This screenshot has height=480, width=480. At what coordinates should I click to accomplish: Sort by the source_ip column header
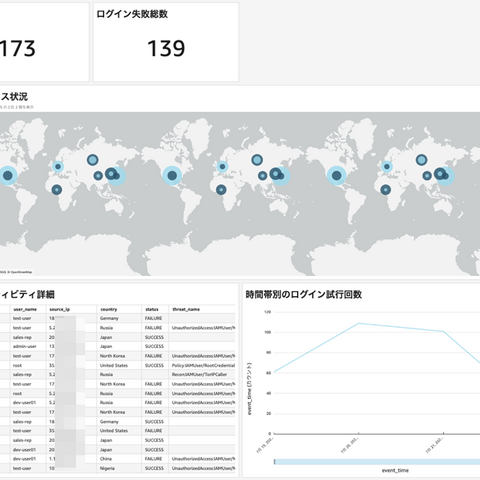click(60, 309)
